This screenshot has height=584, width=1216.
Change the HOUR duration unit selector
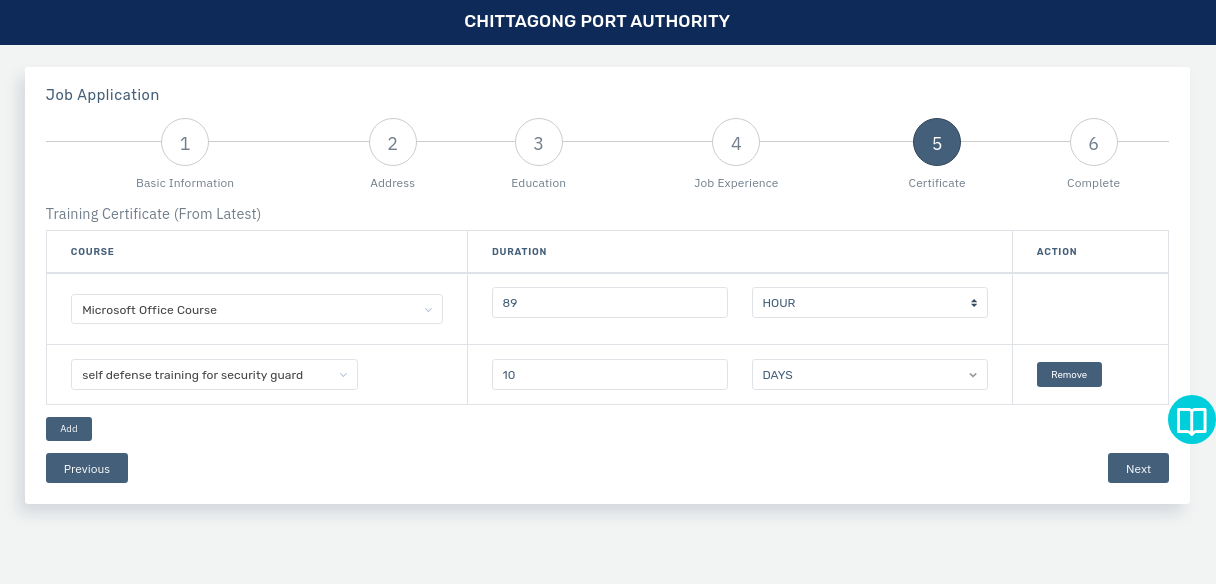[870, 303]
